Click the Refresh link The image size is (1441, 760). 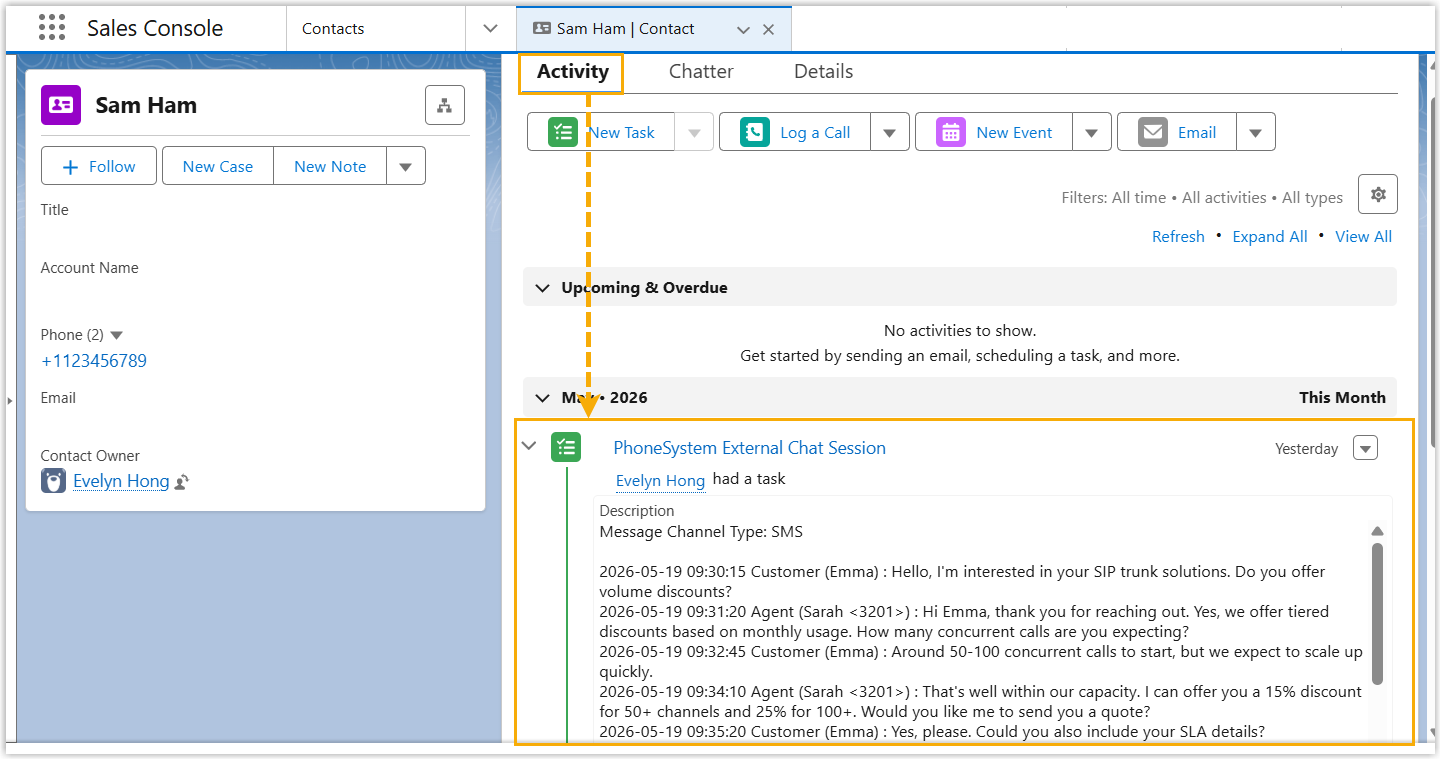1178,237
